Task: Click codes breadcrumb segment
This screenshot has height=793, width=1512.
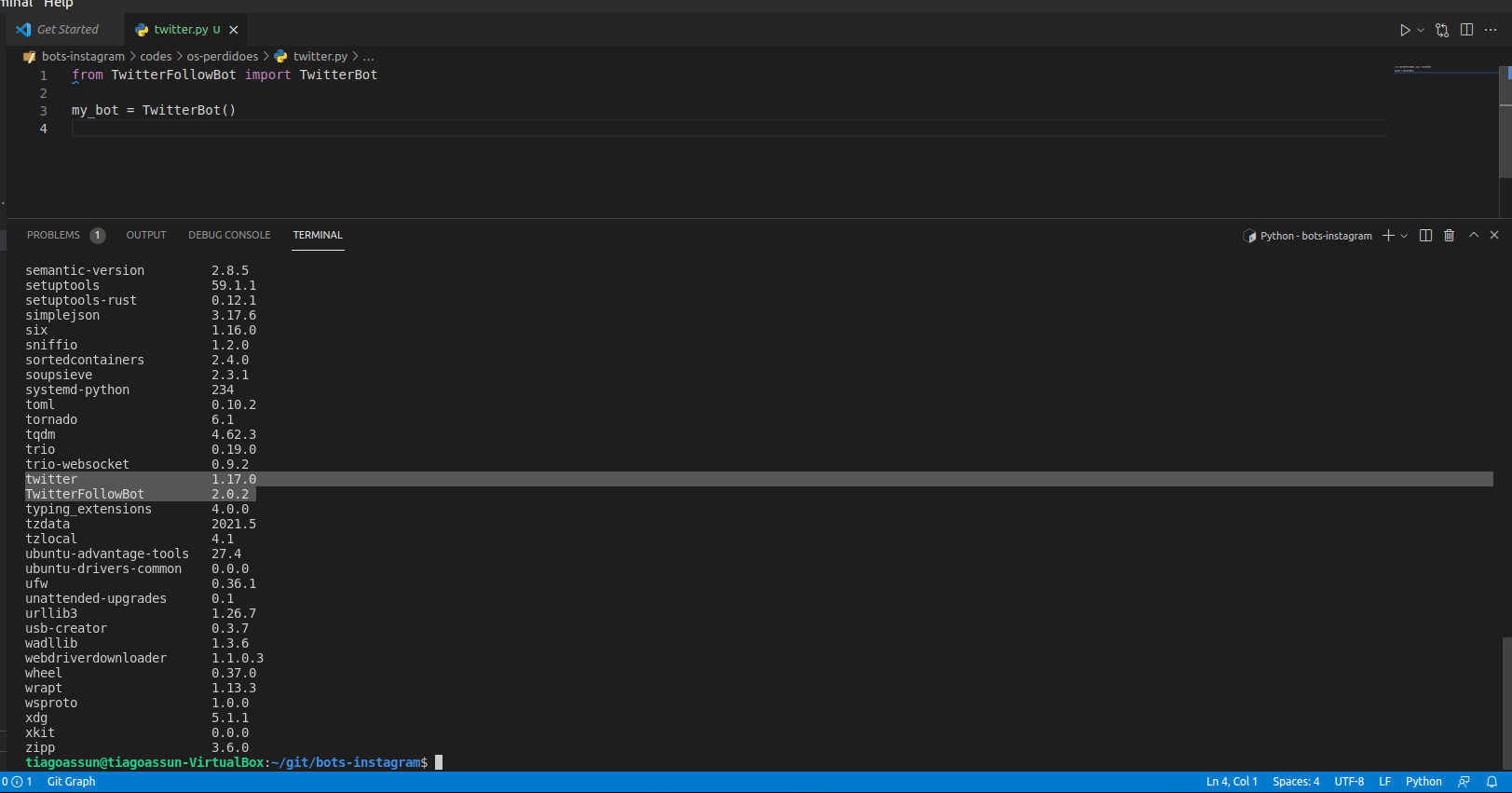Action: point(156,57)
